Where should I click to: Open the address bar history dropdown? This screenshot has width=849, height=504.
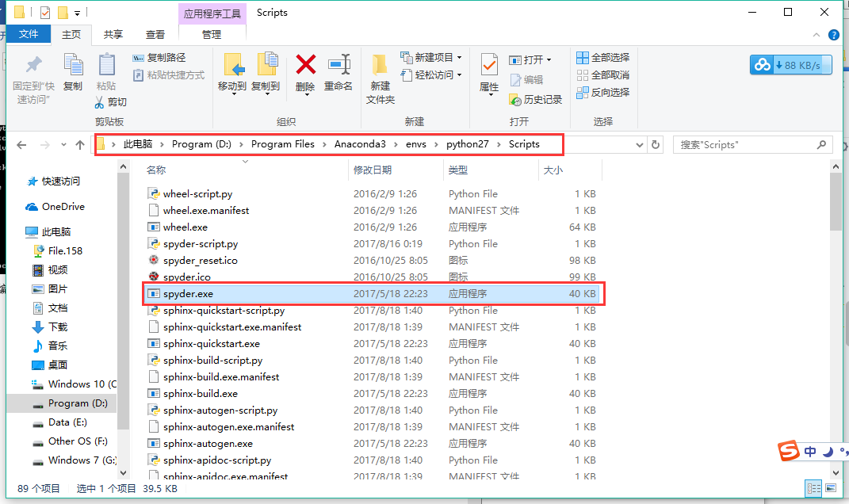(639, 145)
